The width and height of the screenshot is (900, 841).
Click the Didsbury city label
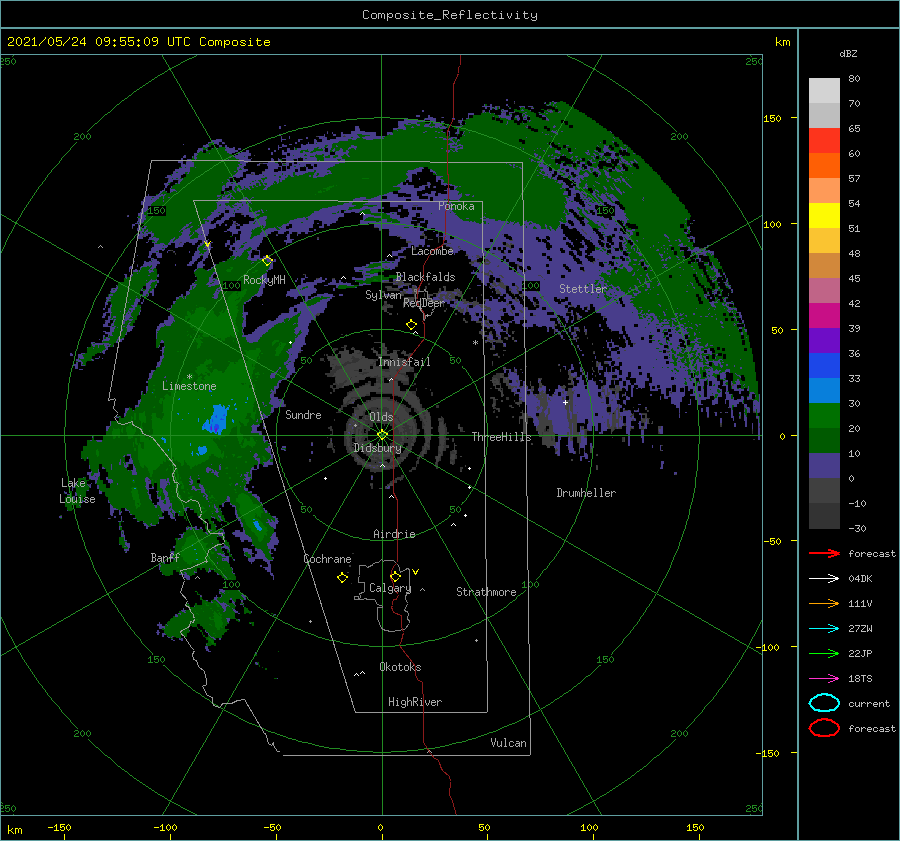click(x=378, y=448)
